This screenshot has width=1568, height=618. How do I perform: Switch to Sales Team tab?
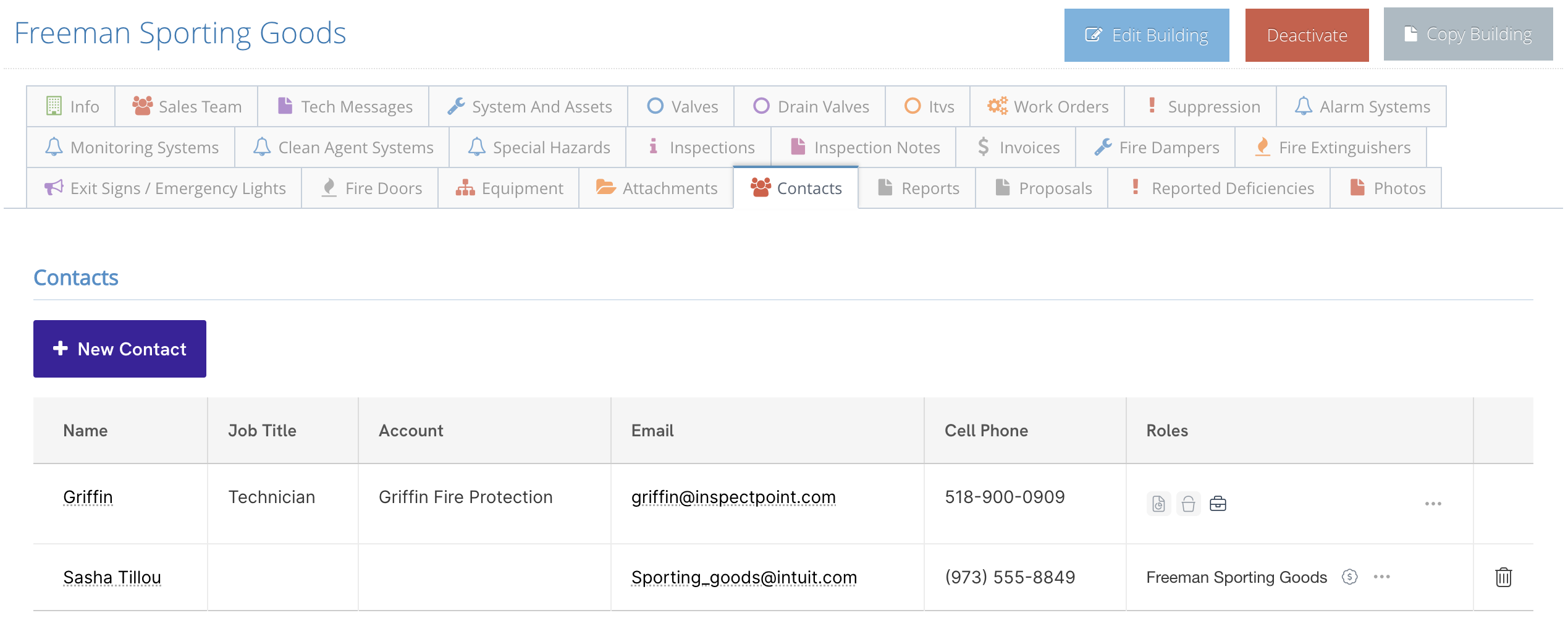(x=187, y=106)
